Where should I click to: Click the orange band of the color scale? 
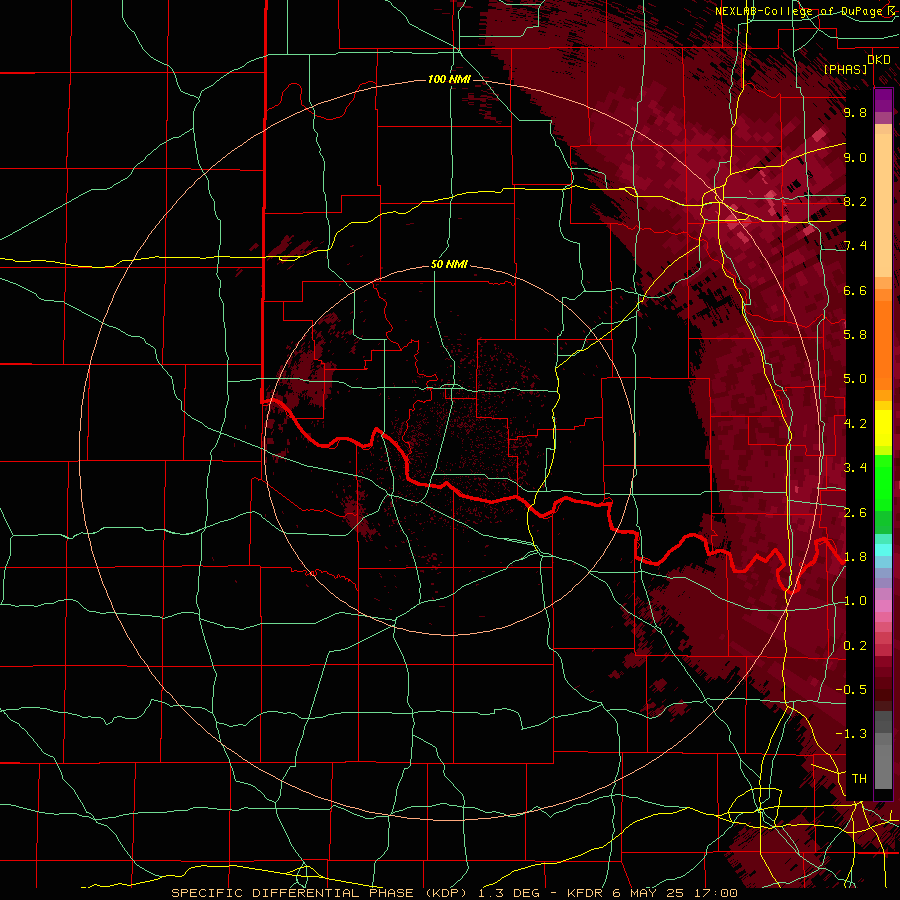pyautogui.click(x=883, y=344)
